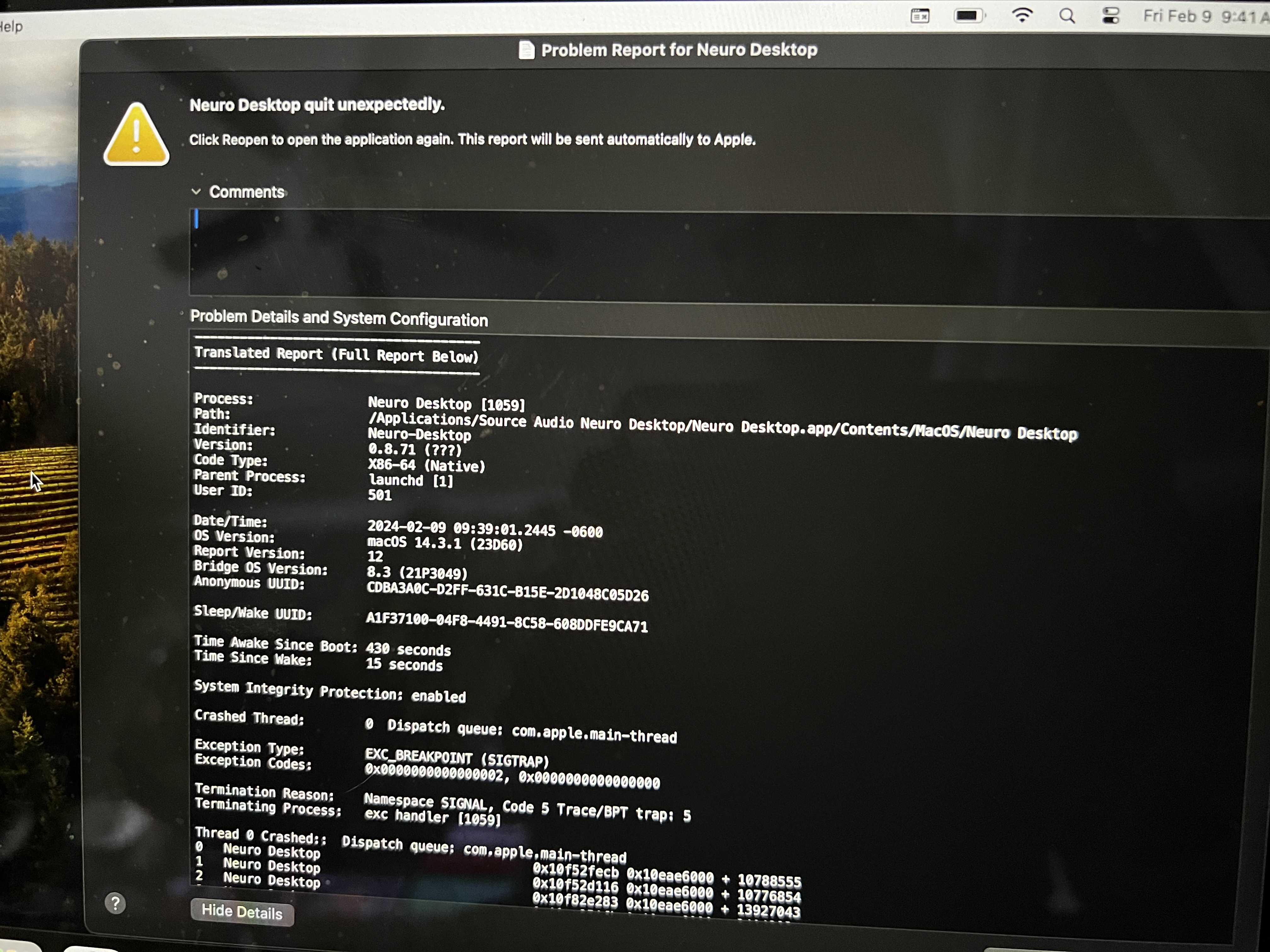Click the exception type 'EXC_BREAKPOINT (SIGTRAP)'
This screenshot has width=1270, height=952.
(x=457, y=757)
